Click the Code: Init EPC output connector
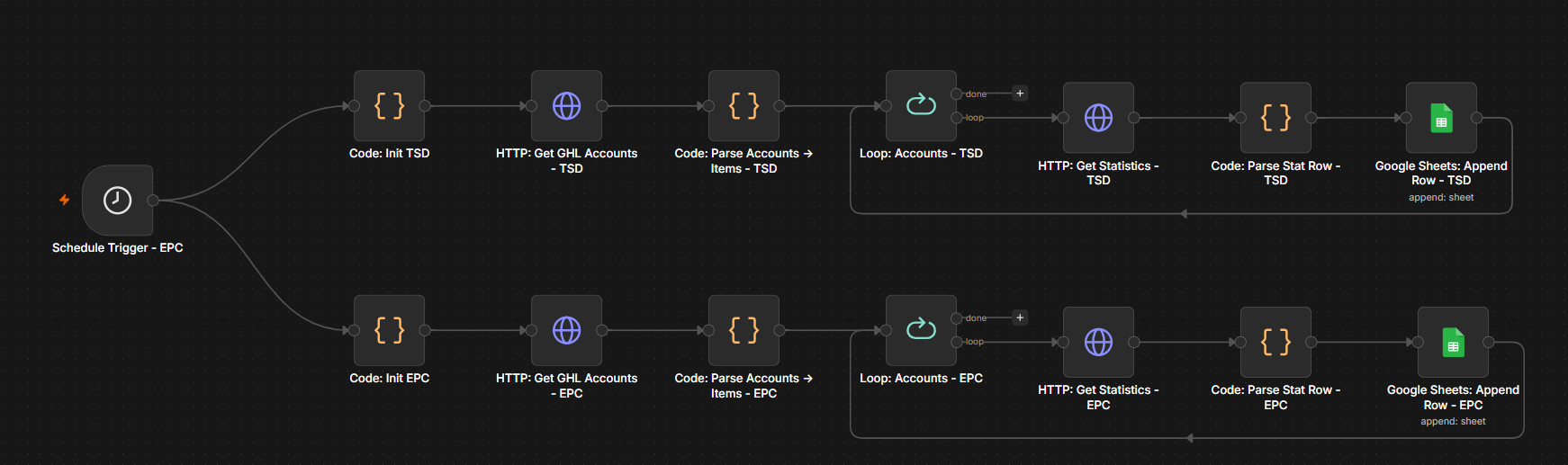 click(x=425, y=330)
